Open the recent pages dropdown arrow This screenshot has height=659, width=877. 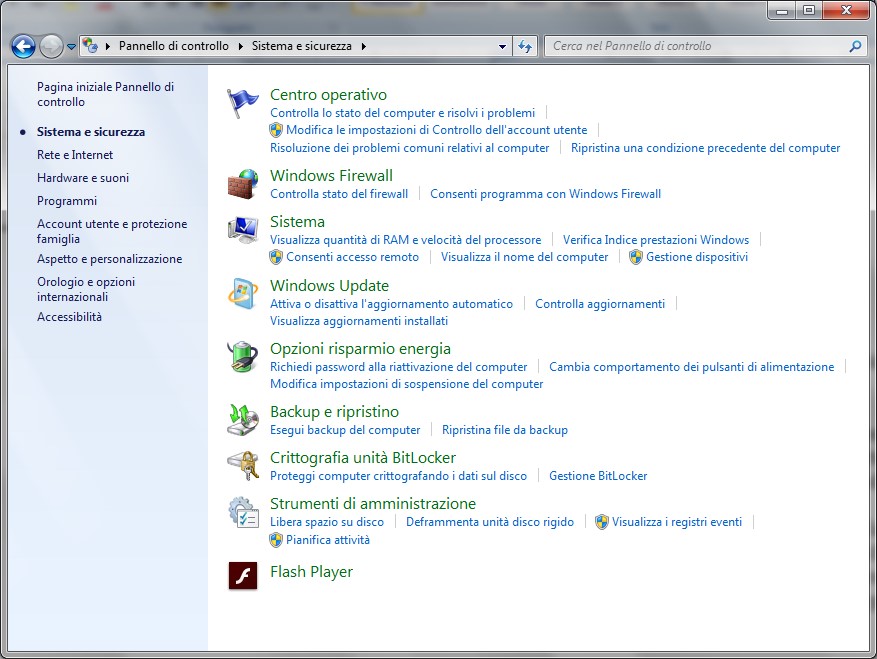pos(71,47)
